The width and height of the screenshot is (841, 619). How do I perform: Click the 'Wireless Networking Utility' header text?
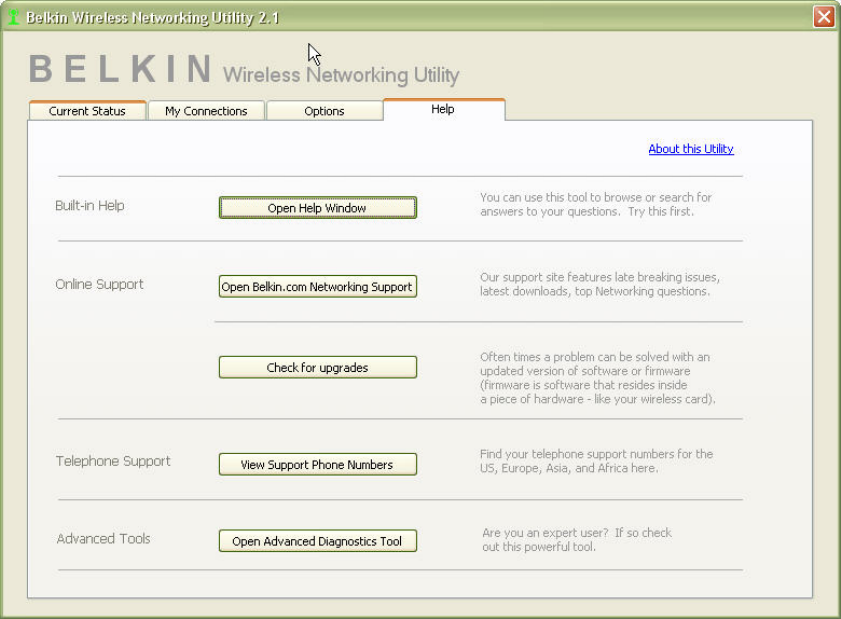pyautogui.click(x=341, y=75)
